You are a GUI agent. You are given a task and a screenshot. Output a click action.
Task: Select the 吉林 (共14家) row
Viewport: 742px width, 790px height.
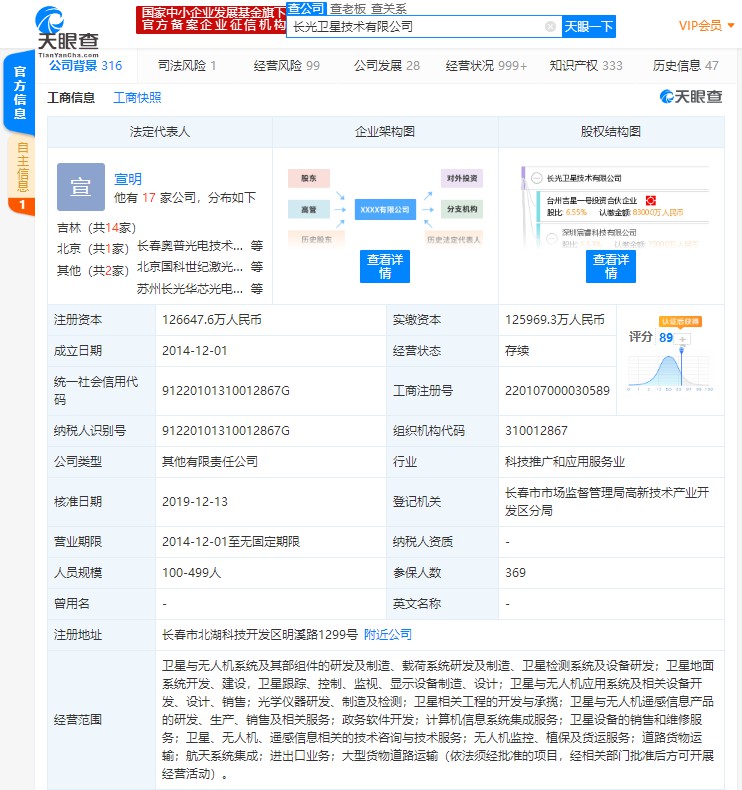pos(96,228)
